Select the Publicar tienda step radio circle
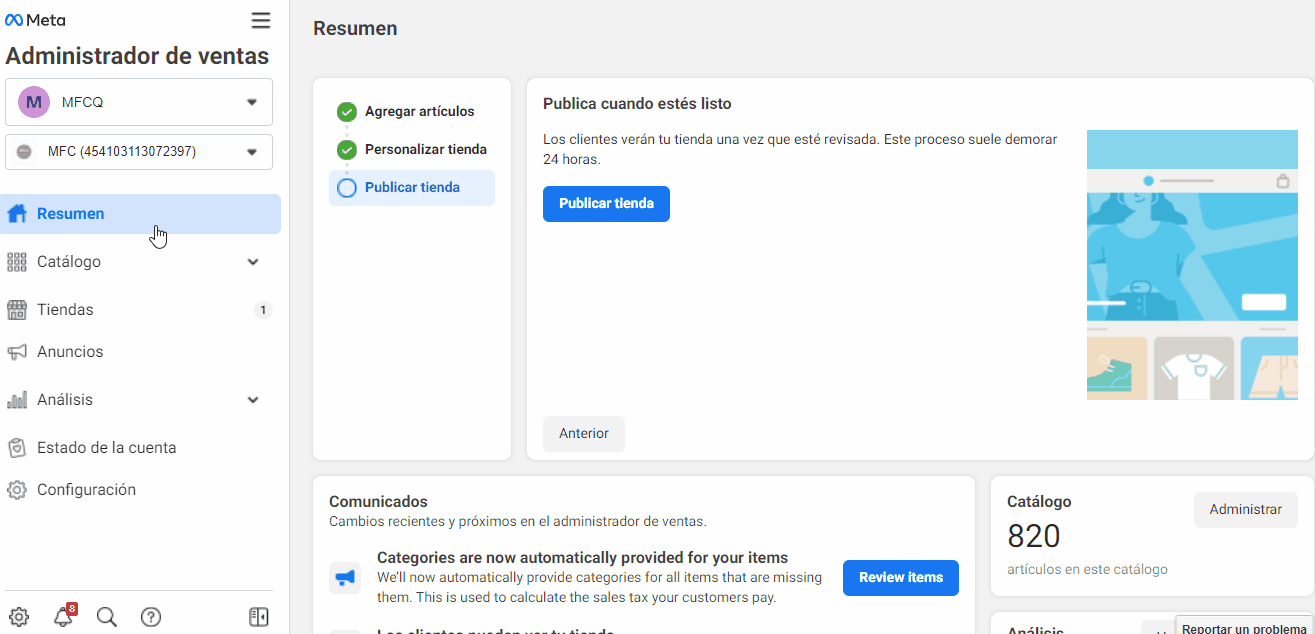This screenshot has height=634, width=1315. point(346,187)
